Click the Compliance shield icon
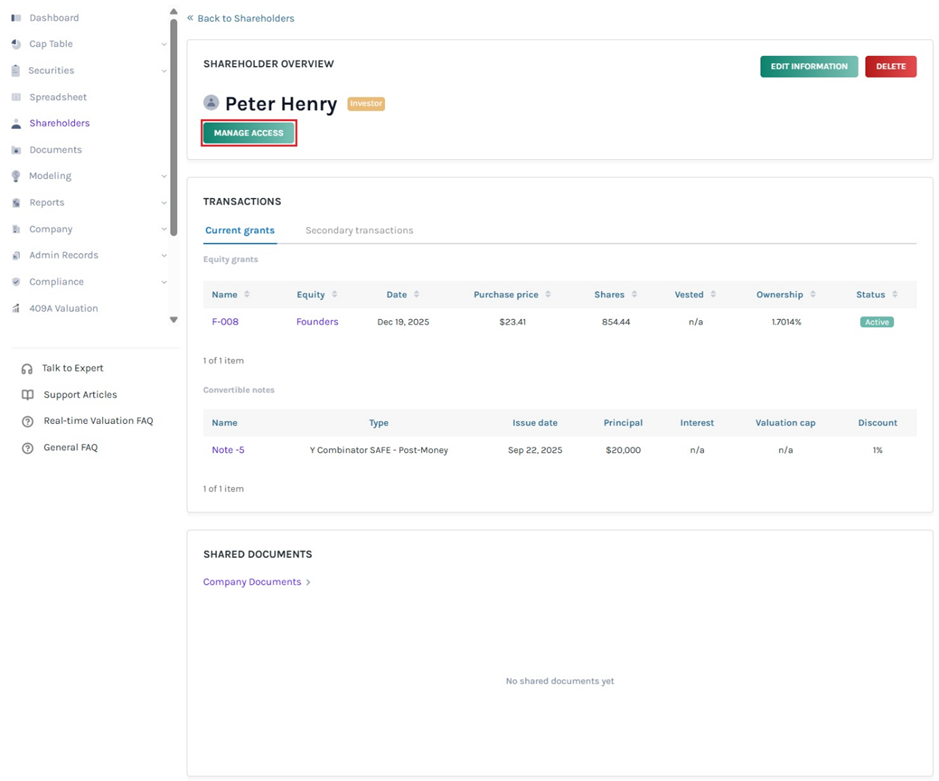The width and height of the screenshot is (939, 781). (x=16, y=281)
